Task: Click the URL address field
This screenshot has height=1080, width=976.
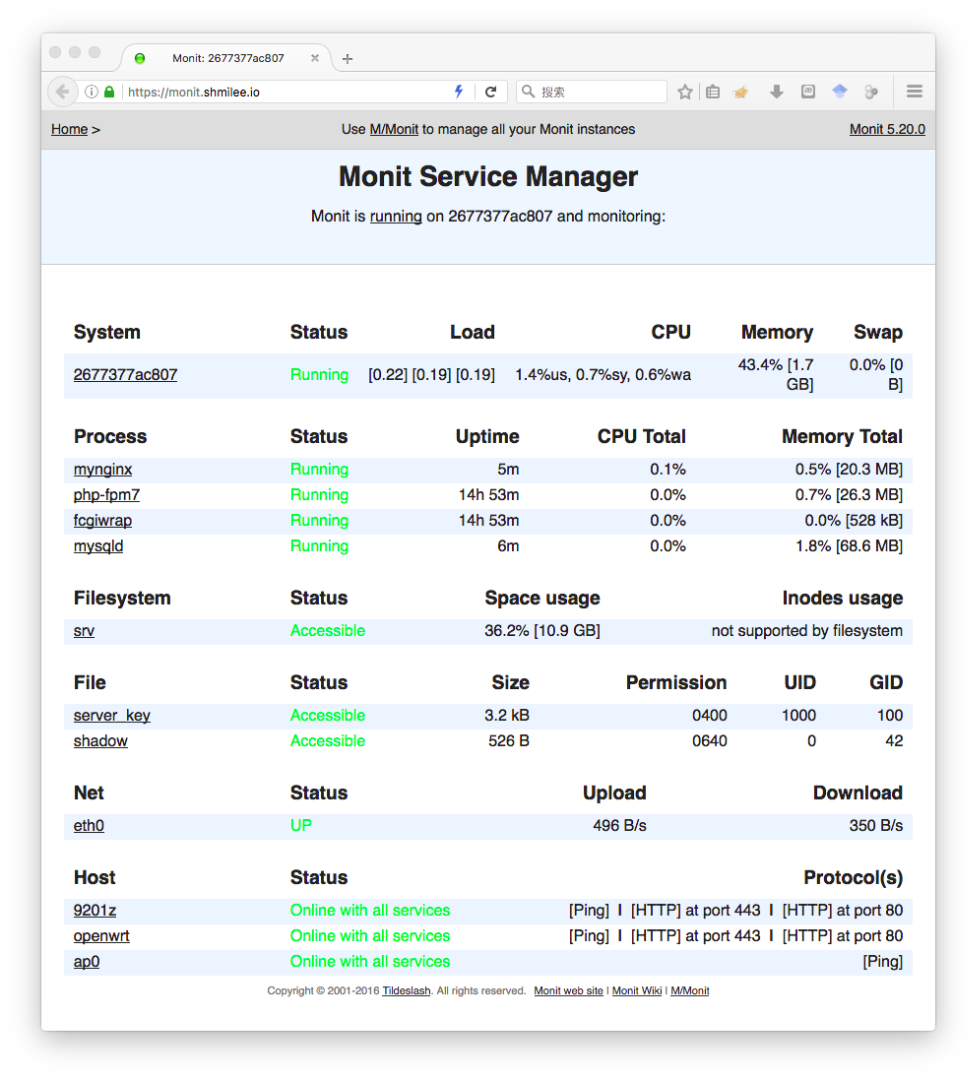Action: click(x=286, y=92)
